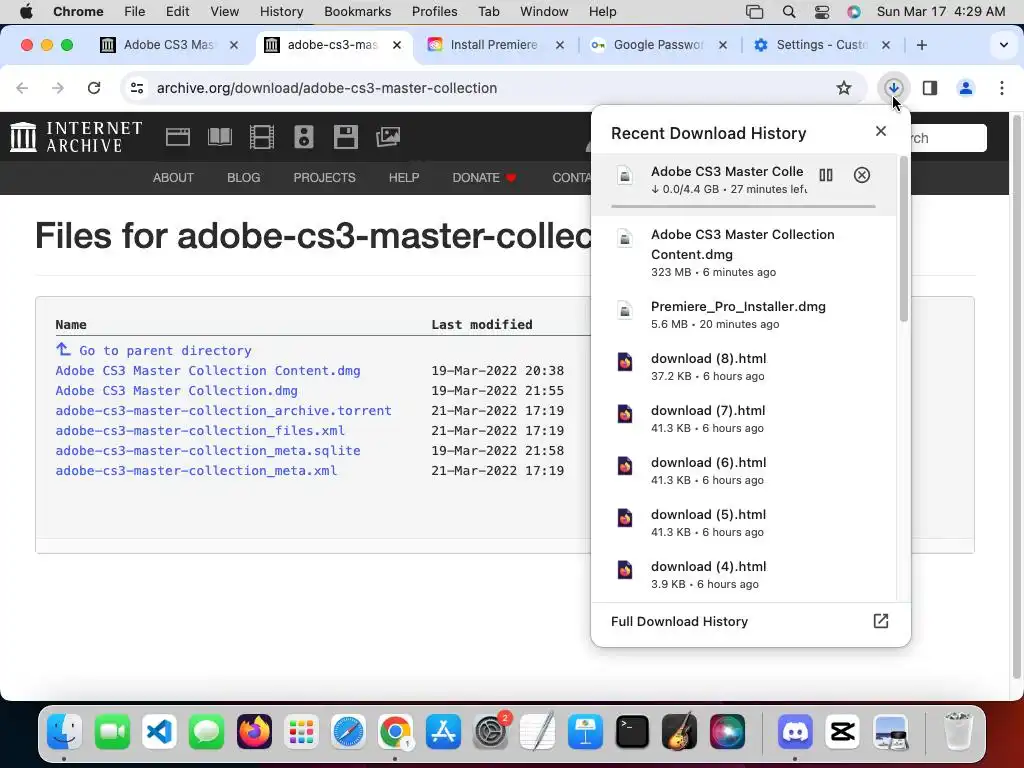
Task: Click the download progress bar
Action: coord(743,206)
